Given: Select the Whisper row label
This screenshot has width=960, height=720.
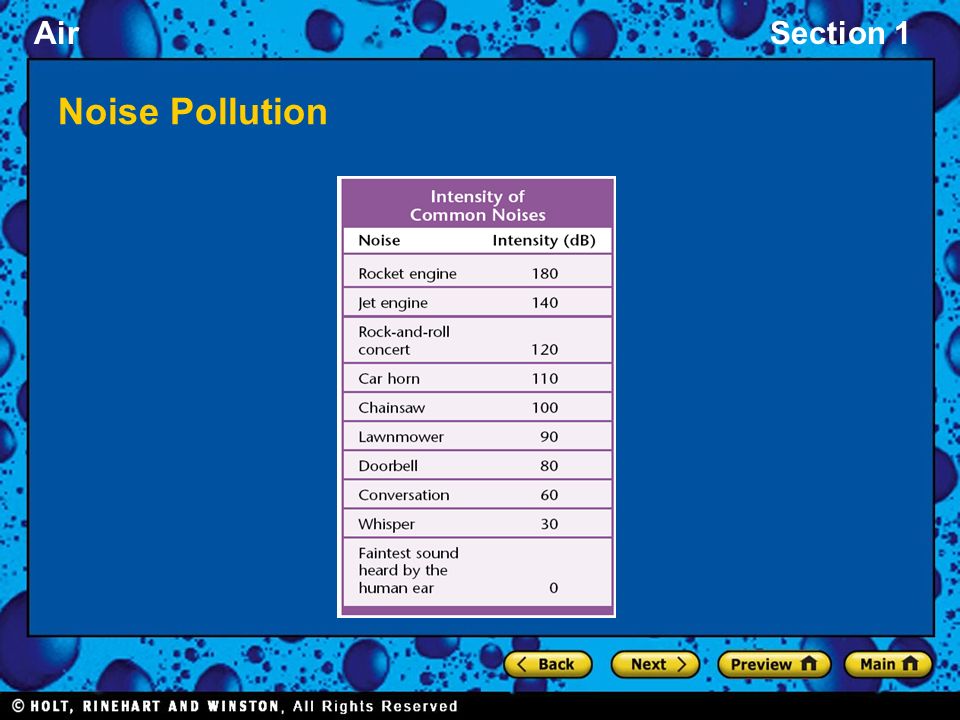Looking at the screenshot, I should click(x=386, y=525).
